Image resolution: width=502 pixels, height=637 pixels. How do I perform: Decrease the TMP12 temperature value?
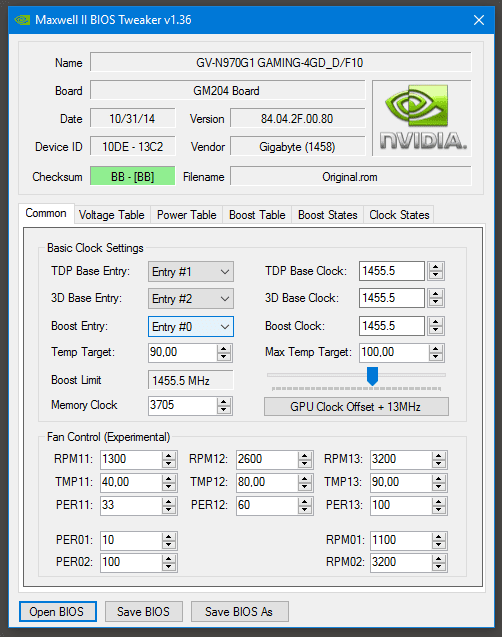pyautogui.click(x=305, y=487)
